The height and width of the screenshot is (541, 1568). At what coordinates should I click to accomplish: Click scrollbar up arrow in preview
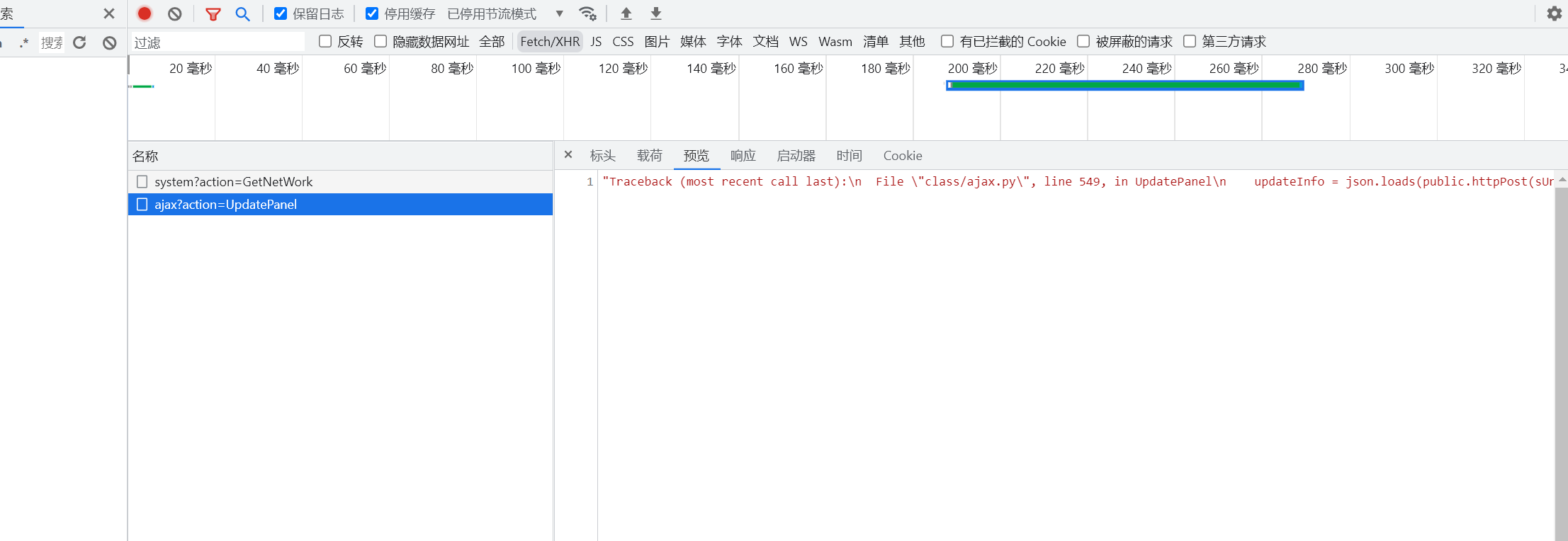1562,180
